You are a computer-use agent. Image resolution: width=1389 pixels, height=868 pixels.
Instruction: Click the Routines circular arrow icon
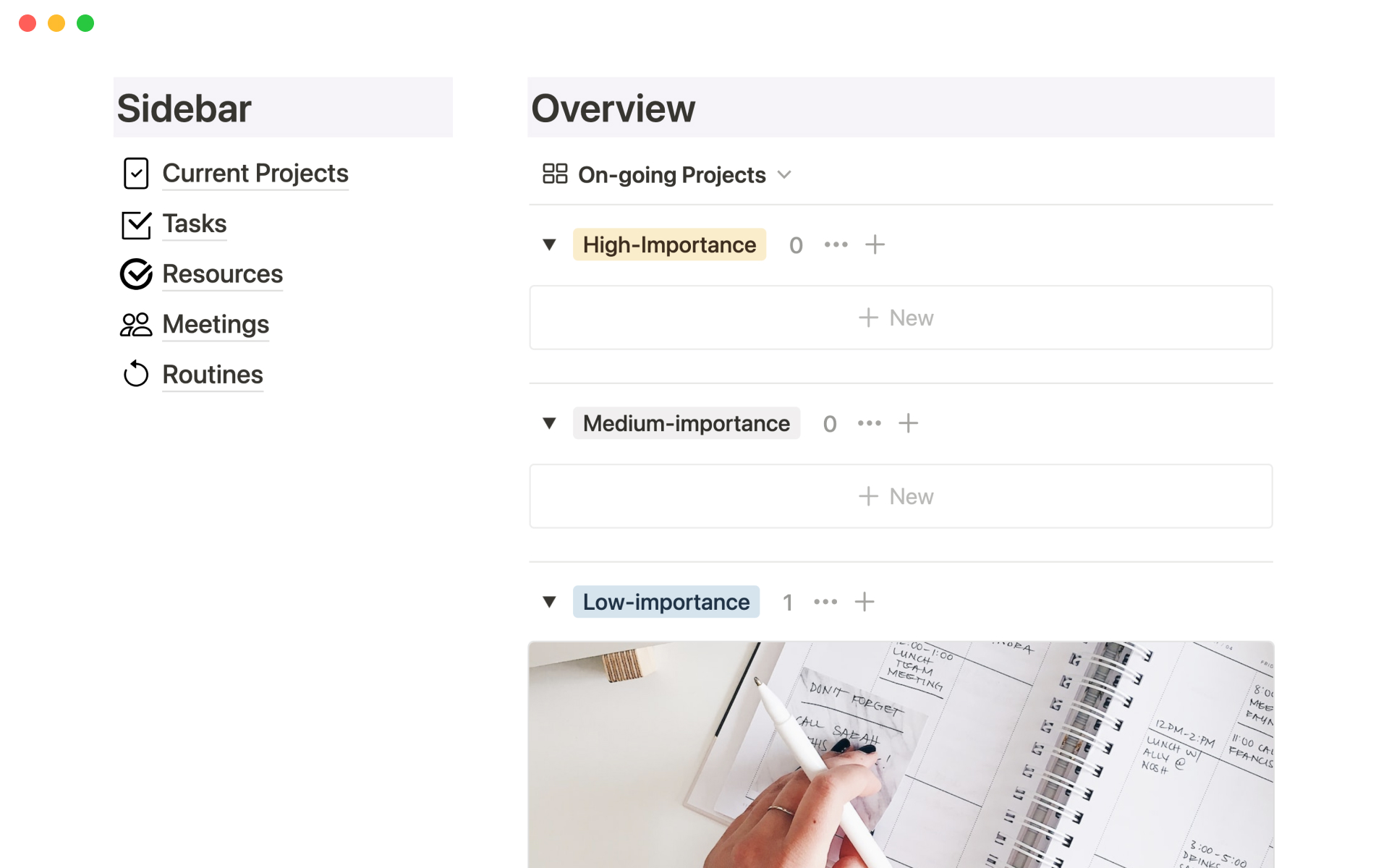136,375
